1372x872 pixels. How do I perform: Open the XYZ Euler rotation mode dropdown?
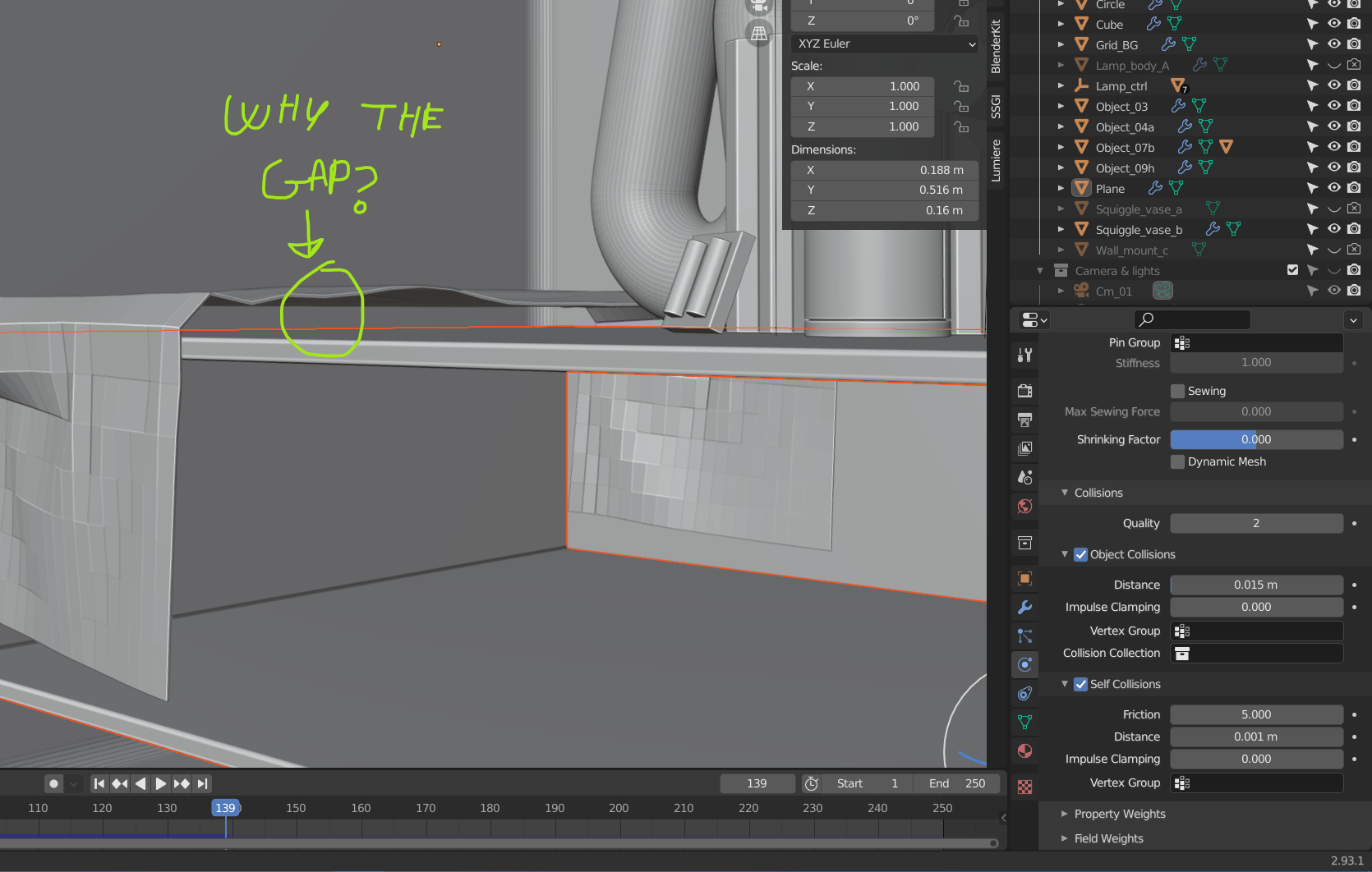pyautogui.click(x=883, y=44)
